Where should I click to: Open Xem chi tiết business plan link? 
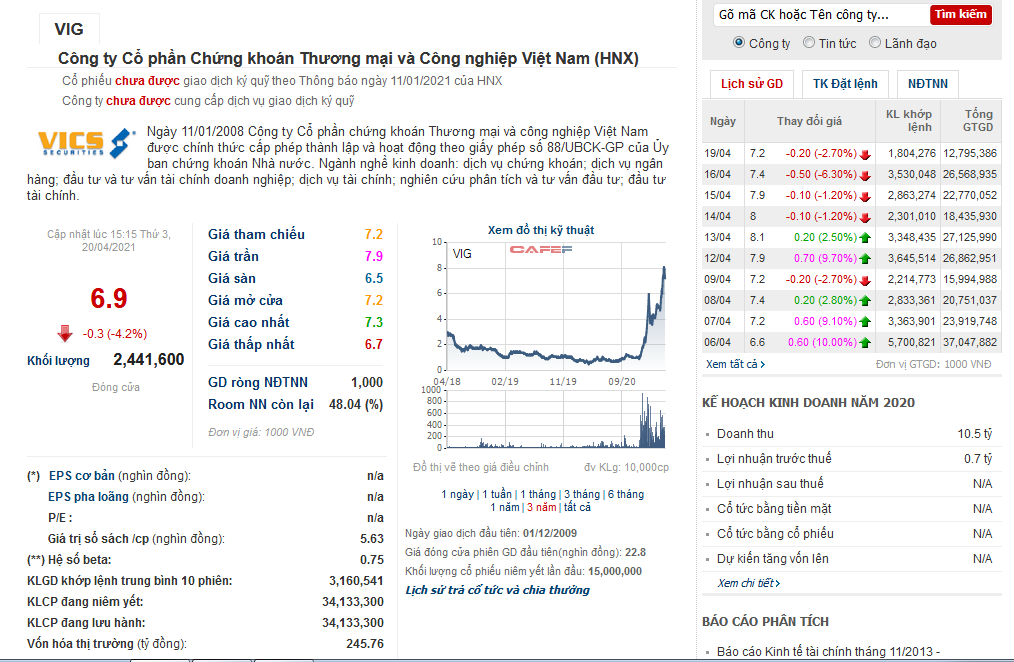coord(748,583)
